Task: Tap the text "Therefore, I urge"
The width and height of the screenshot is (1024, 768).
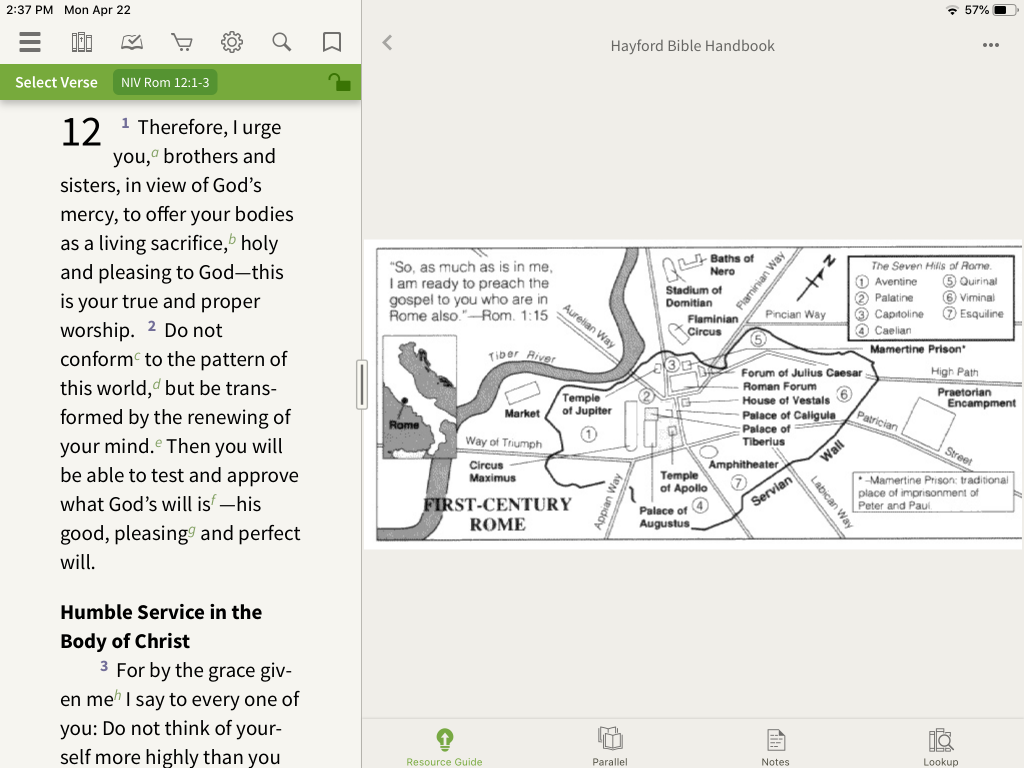Action: [210, 127]
